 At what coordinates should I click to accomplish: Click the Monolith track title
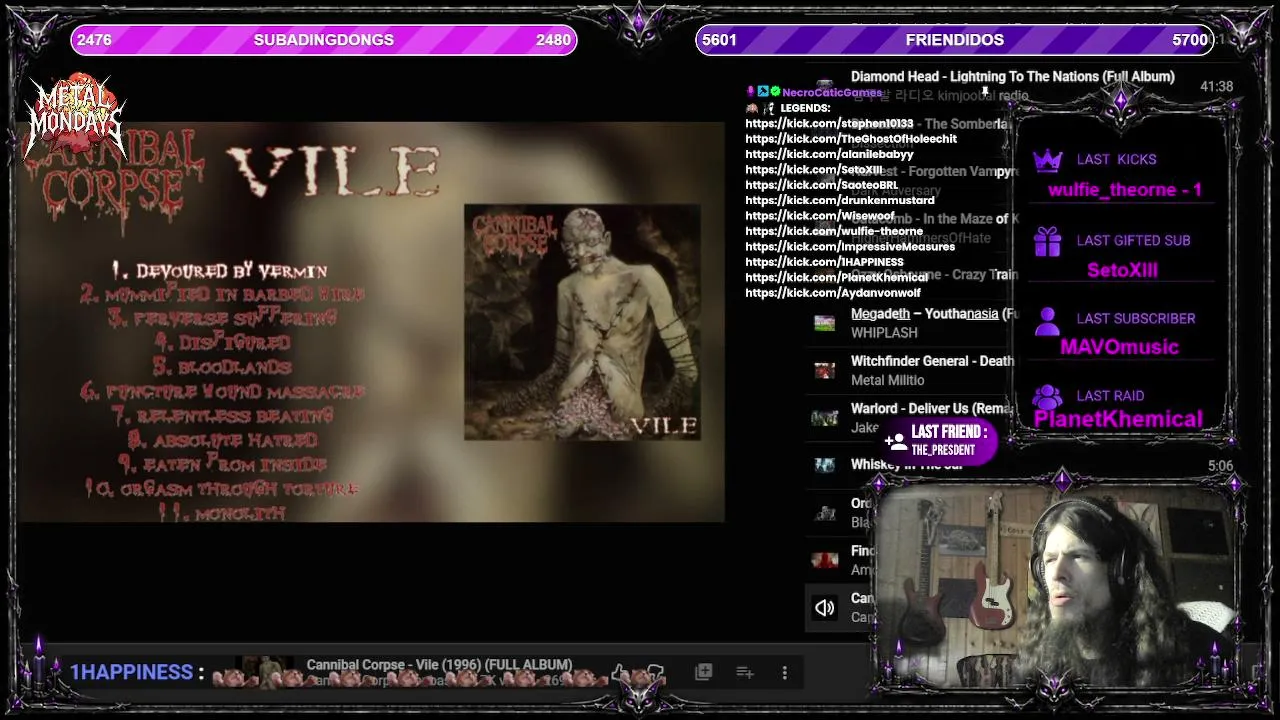click(x=222, y=513)
